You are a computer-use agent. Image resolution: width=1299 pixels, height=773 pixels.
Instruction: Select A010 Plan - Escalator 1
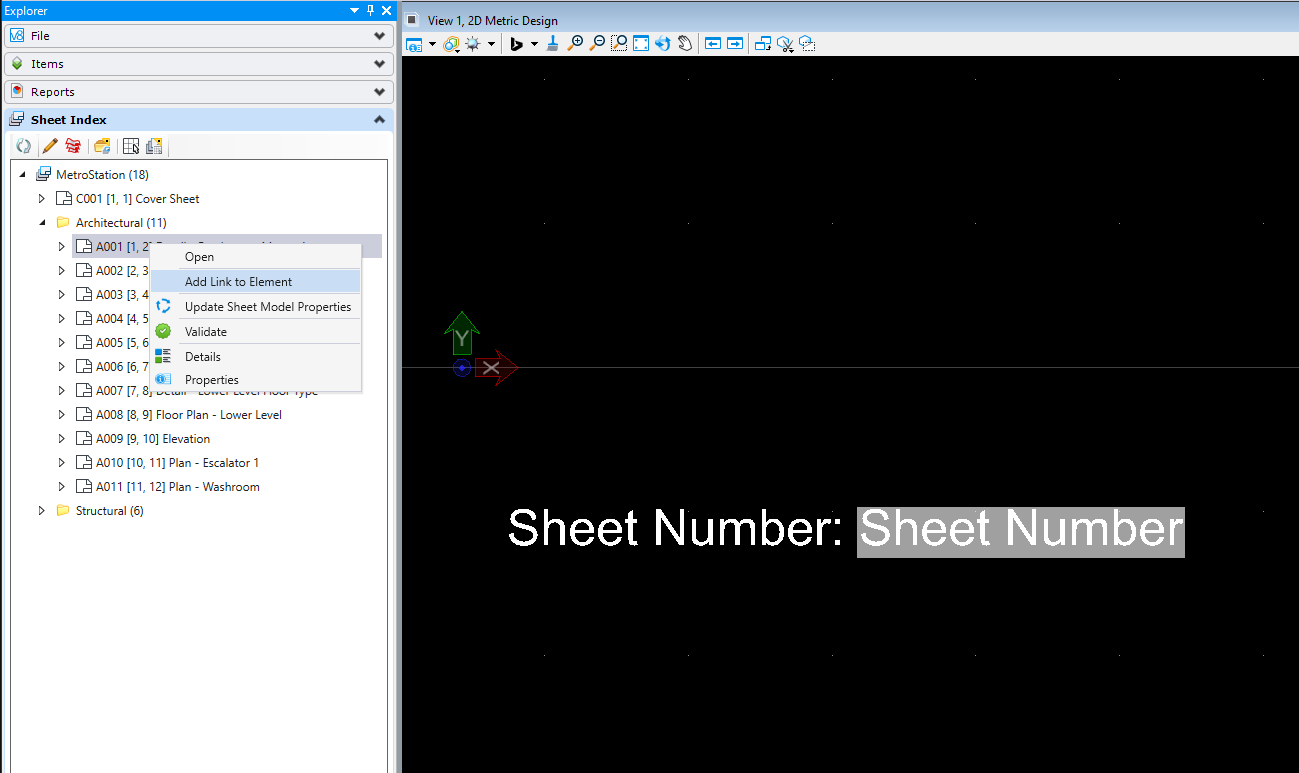(177, 463)
